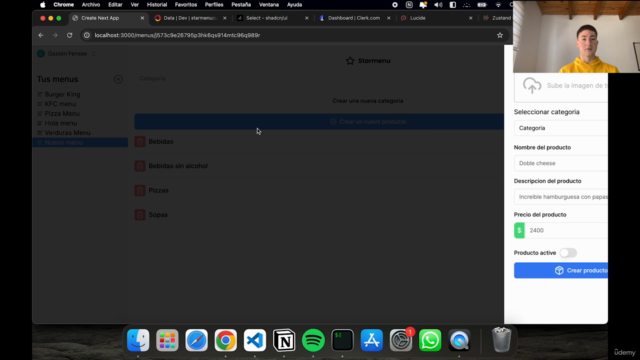
Task: Click the Crear producto button
Action: [x=561, y=271]
